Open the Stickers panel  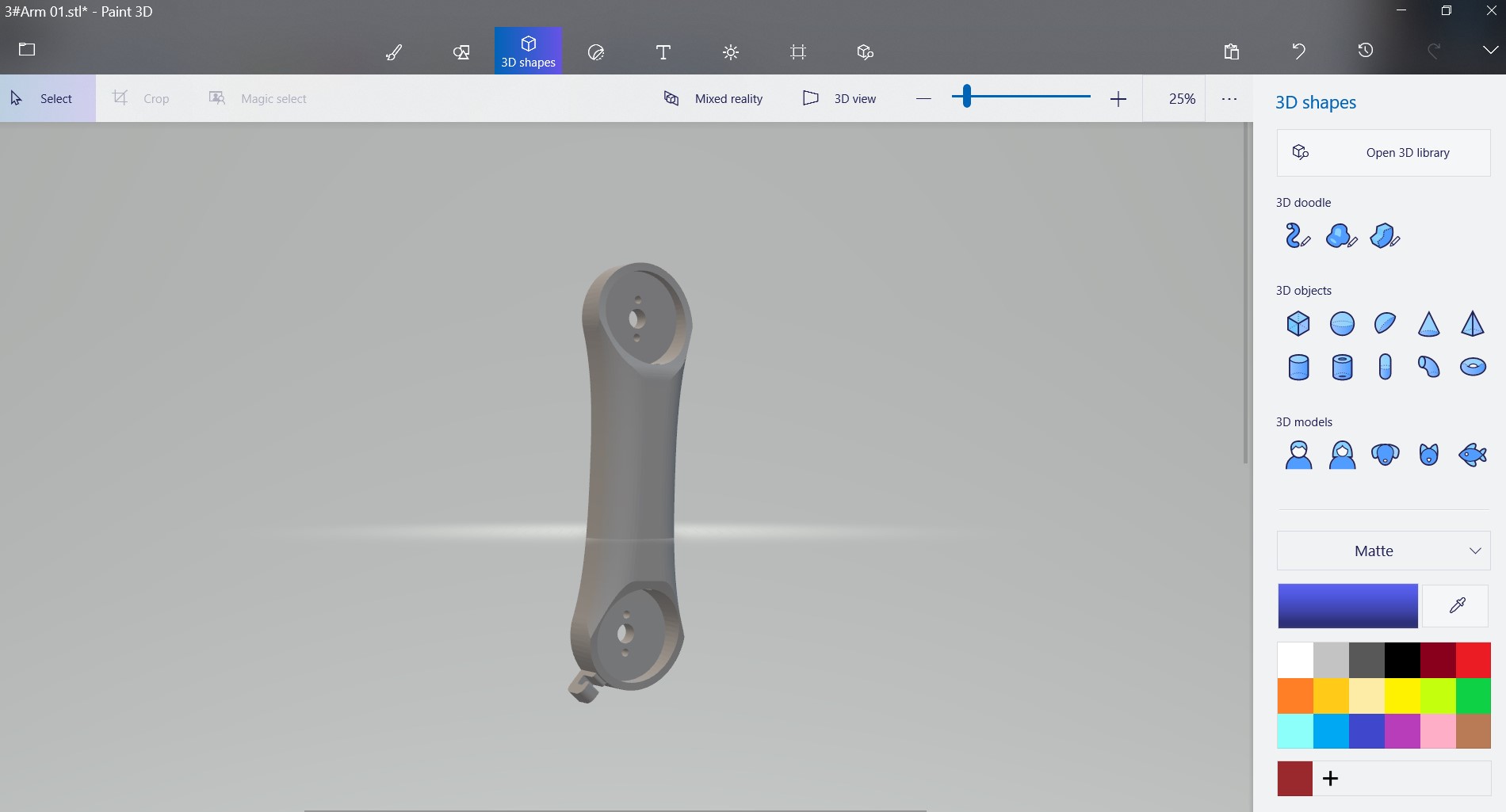tap(595, 51)
